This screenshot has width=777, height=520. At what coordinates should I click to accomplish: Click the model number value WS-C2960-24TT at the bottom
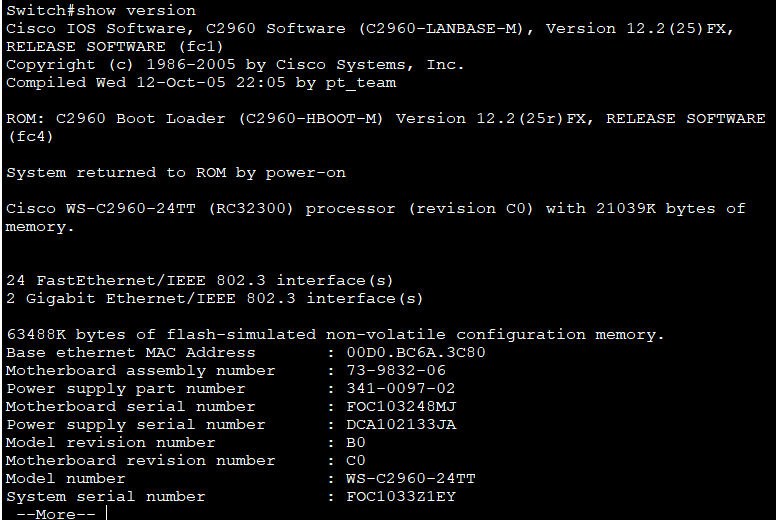[411, 478]
